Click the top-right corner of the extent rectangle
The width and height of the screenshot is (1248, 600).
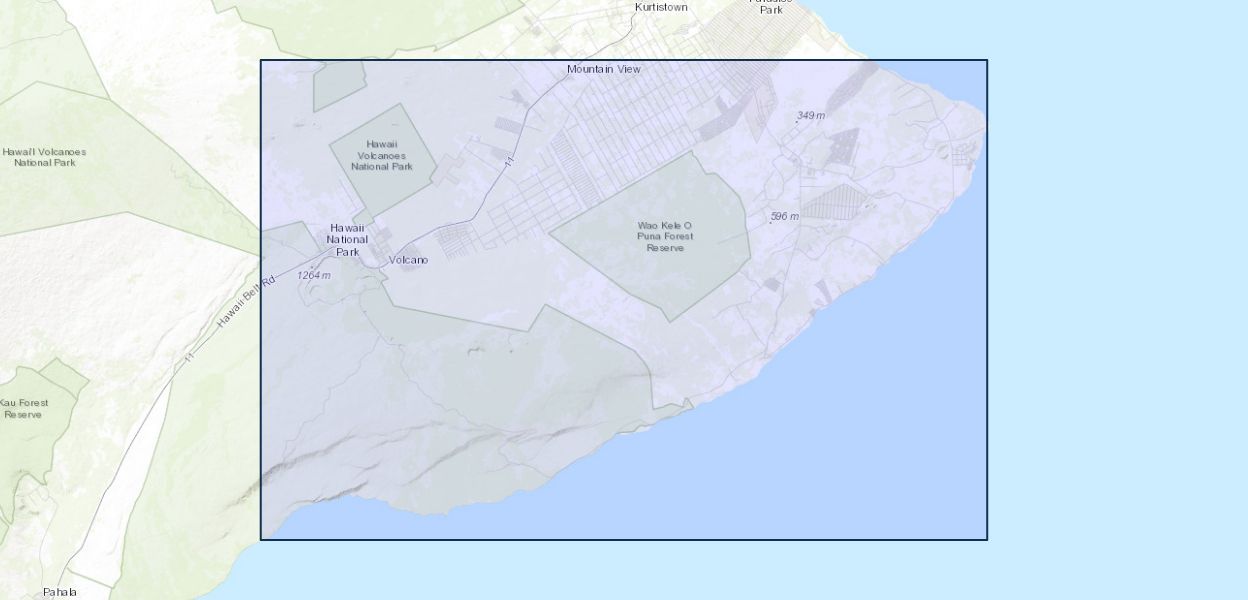(987, 60)
